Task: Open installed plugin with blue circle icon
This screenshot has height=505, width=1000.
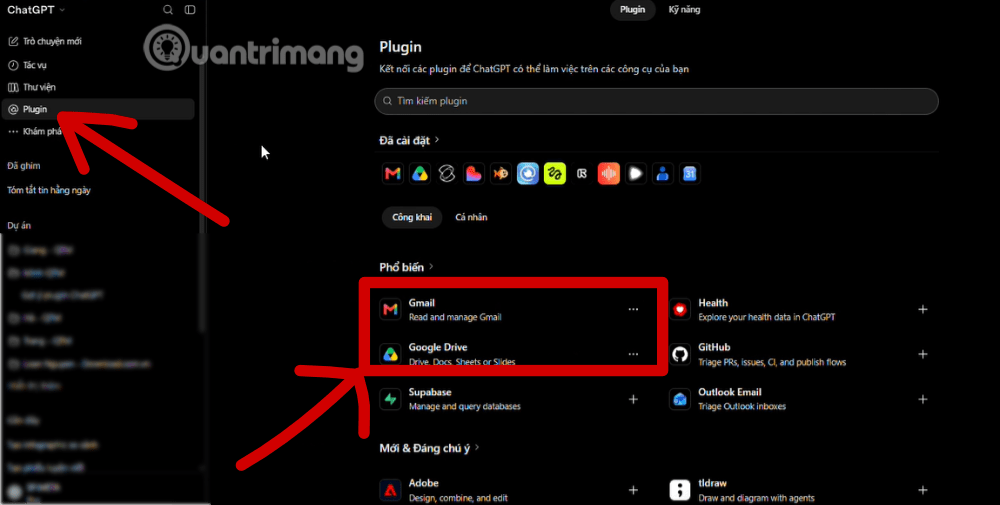Action: click(527, 173)
